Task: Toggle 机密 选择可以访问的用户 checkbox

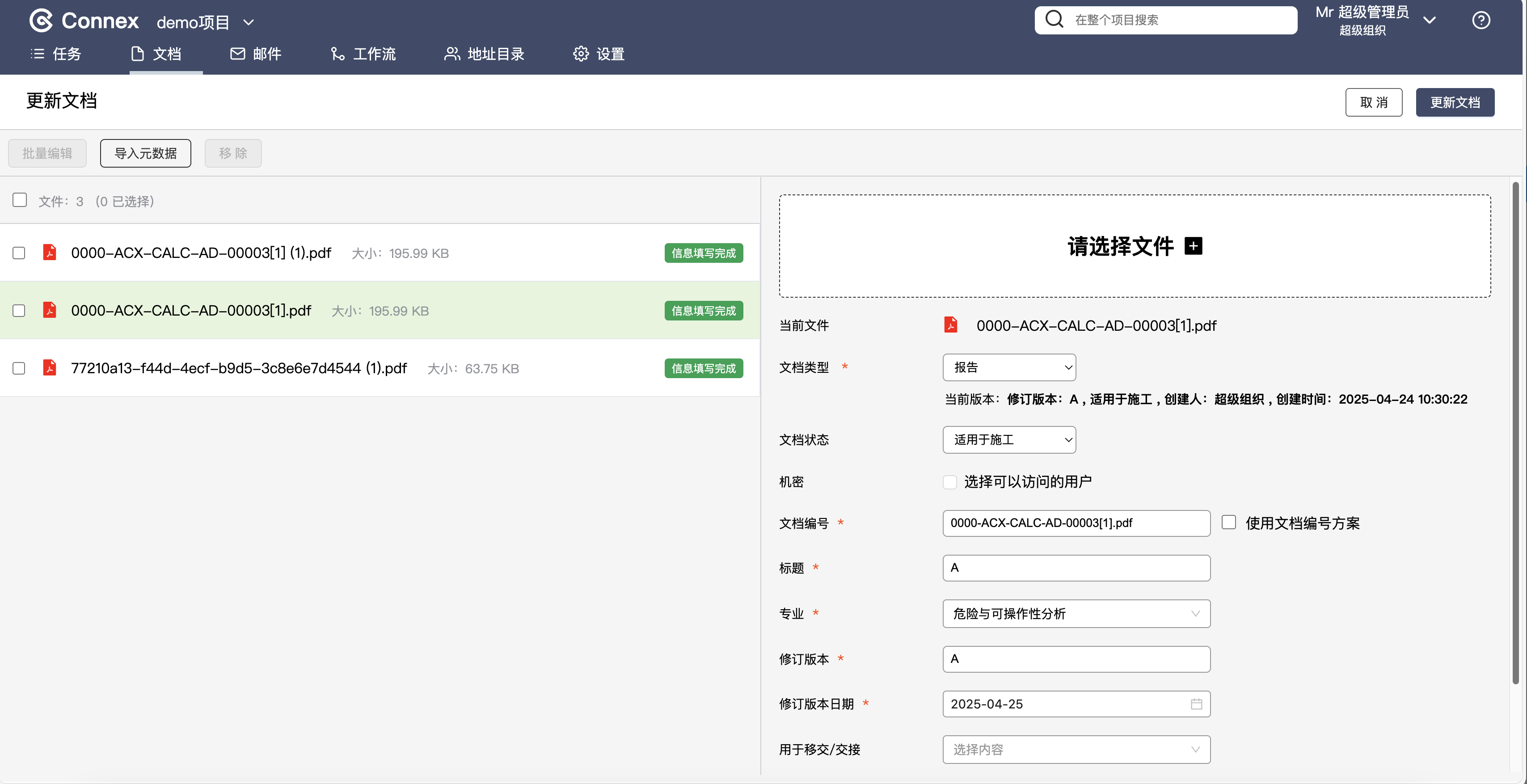Action: [x=949, y=482]
